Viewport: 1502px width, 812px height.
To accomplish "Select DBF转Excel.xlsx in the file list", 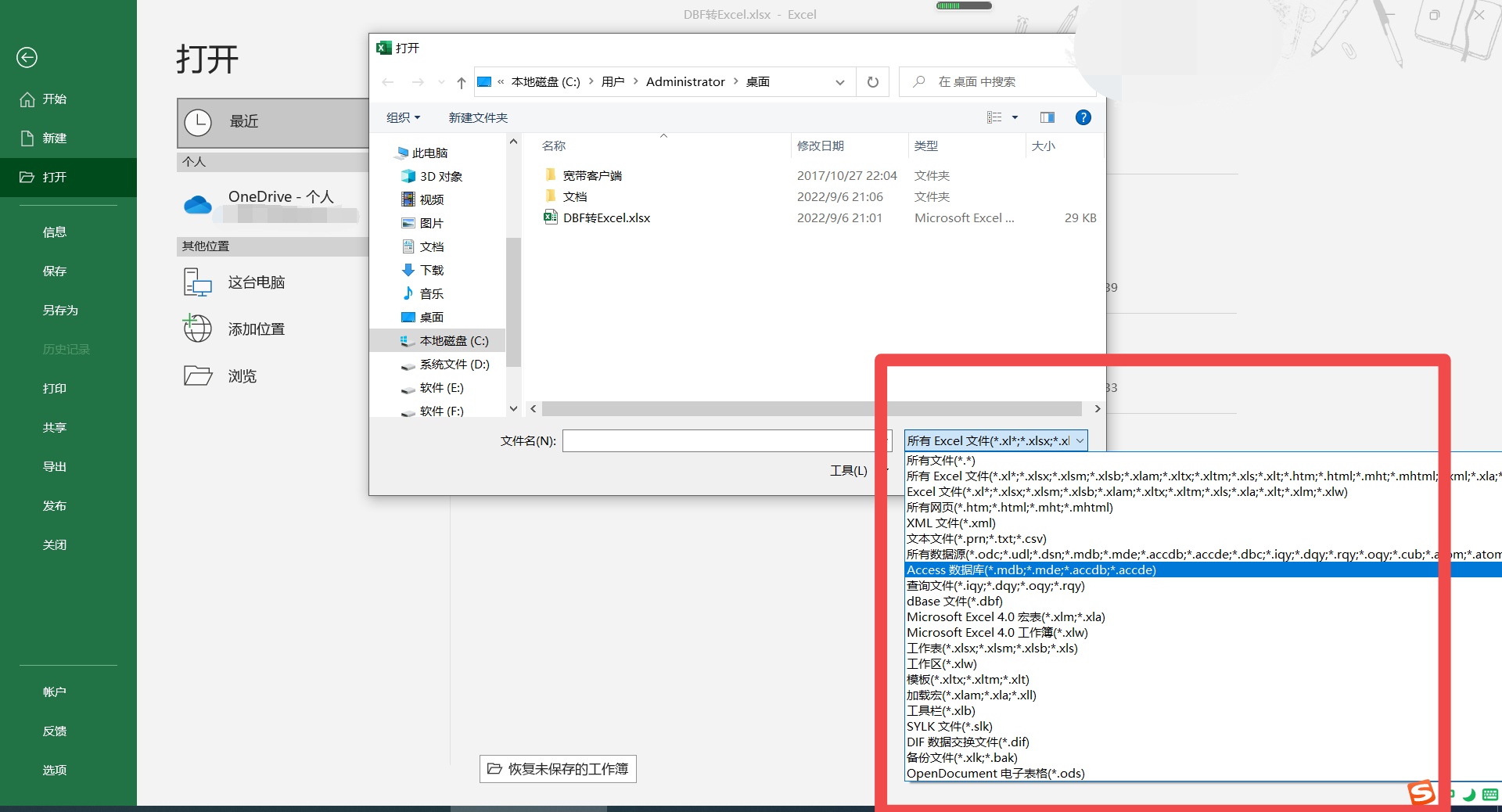I will point(605,217).
